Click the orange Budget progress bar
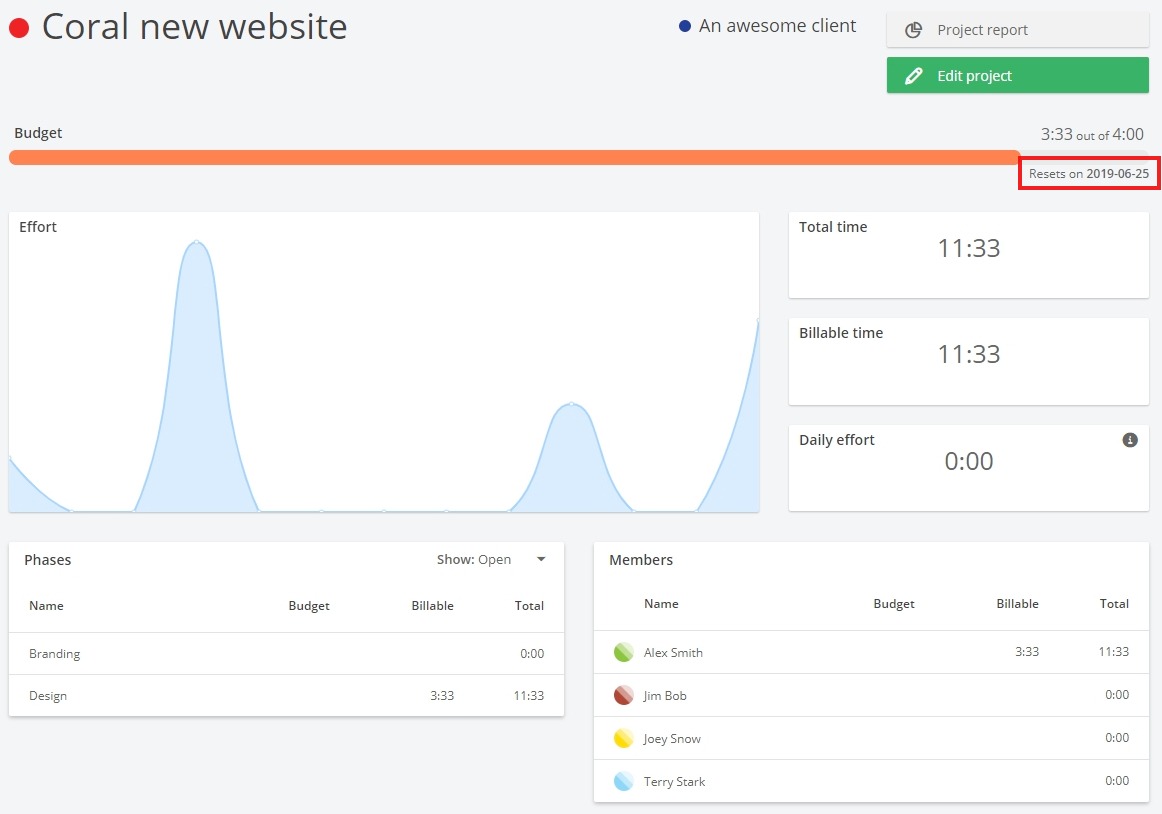 click(514, 157)
